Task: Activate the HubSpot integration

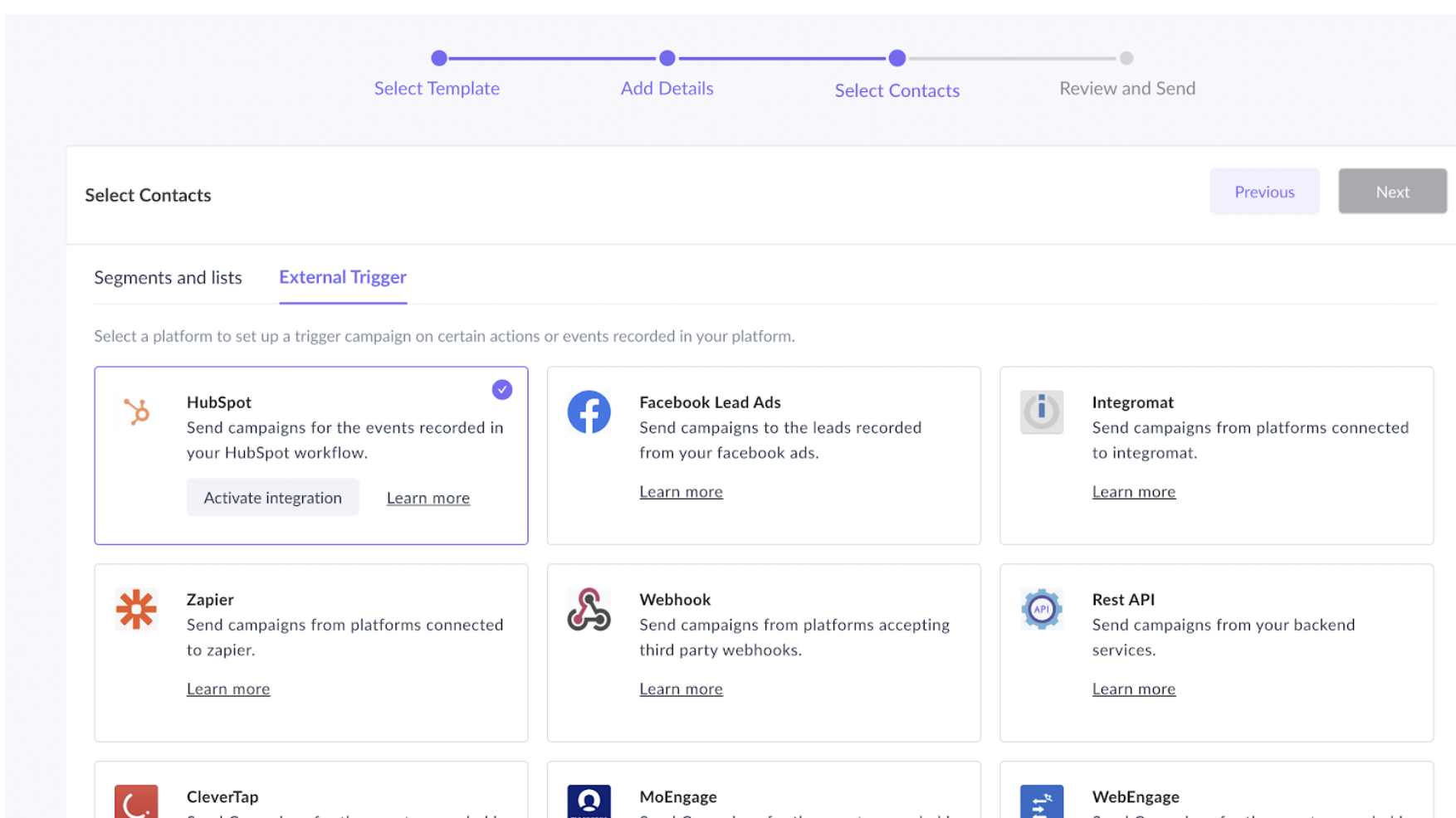Action: point(272,497)
